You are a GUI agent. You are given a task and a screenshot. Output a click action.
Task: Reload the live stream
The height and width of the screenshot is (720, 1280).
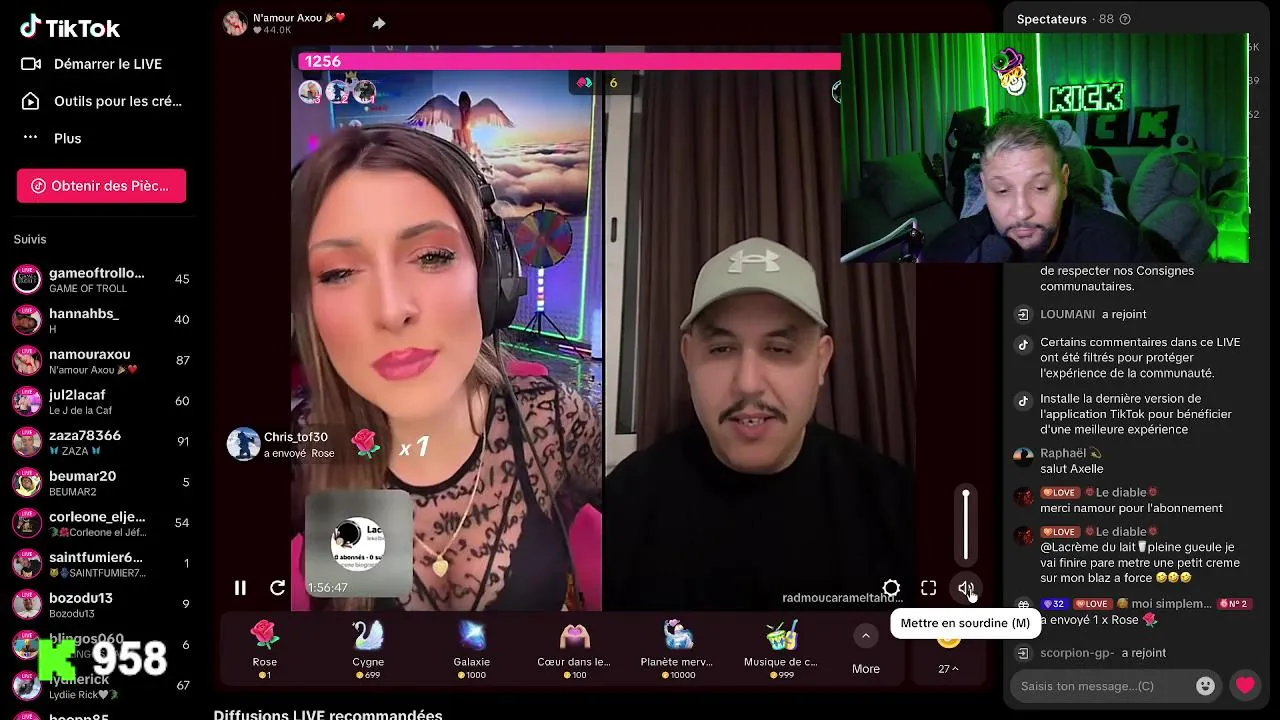278,588
